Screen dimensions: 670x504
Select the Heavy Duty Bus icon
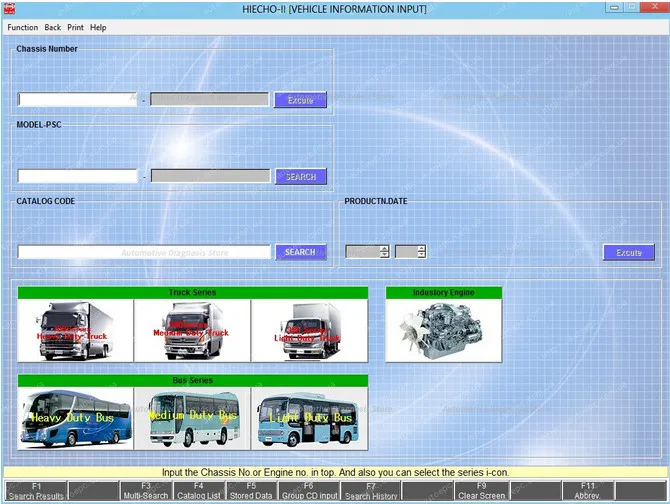pyautogui.click(x=76, y=419)
